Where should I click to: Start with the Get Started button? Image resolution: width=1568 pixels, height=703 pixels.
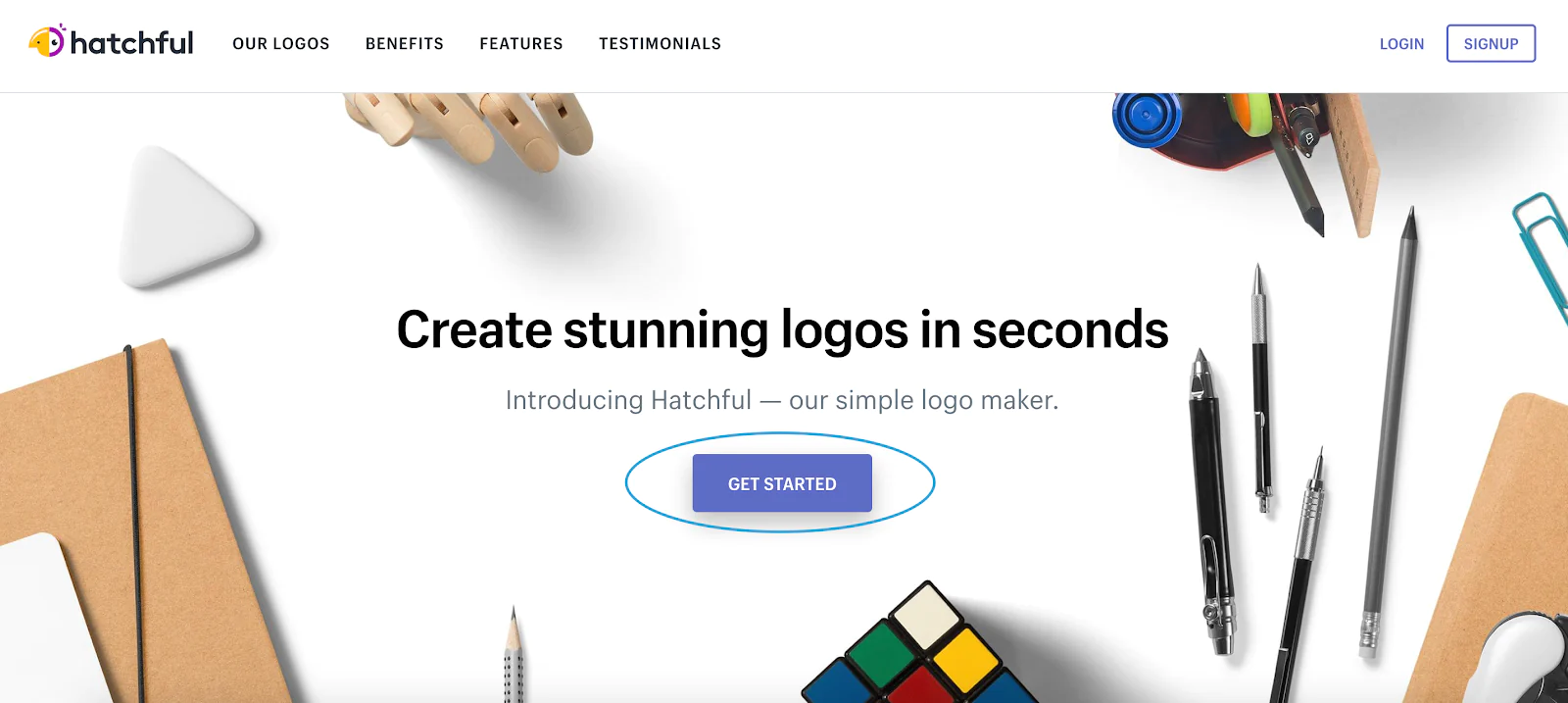[782, 483]
